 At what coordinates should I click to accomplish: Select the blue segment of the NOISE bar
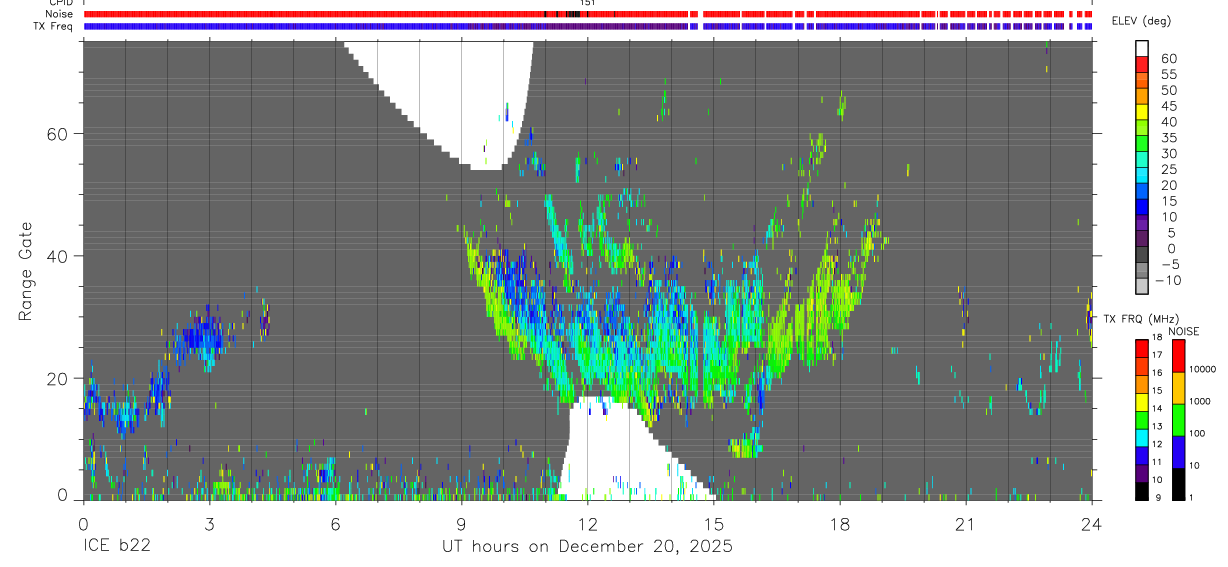pyautogui.click(x=1178, y=452)
